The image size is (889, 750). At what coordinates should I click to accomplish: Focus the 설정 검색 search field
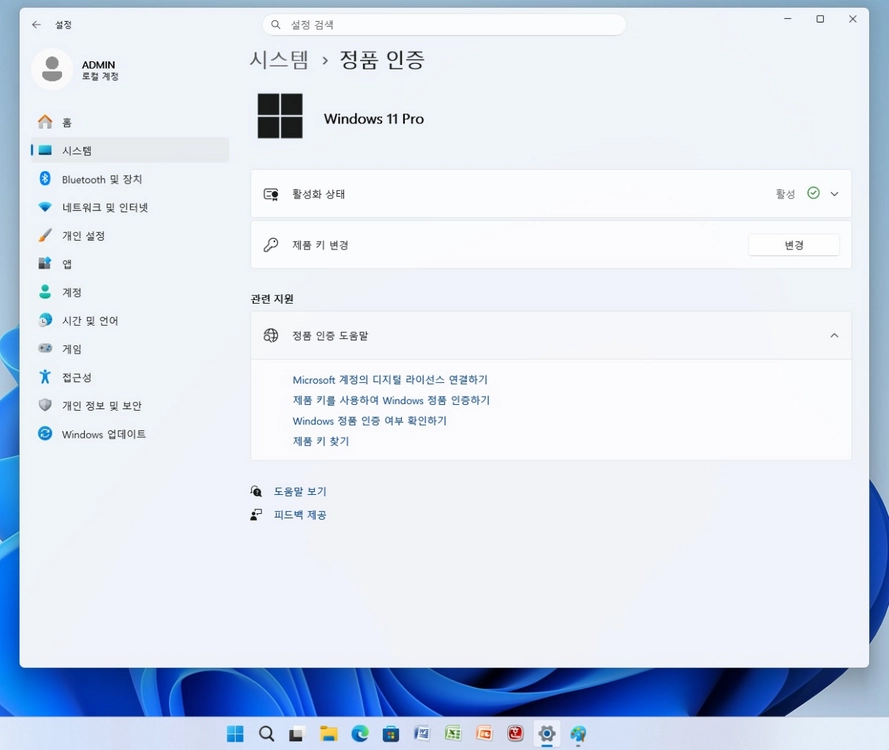[444, 24]
